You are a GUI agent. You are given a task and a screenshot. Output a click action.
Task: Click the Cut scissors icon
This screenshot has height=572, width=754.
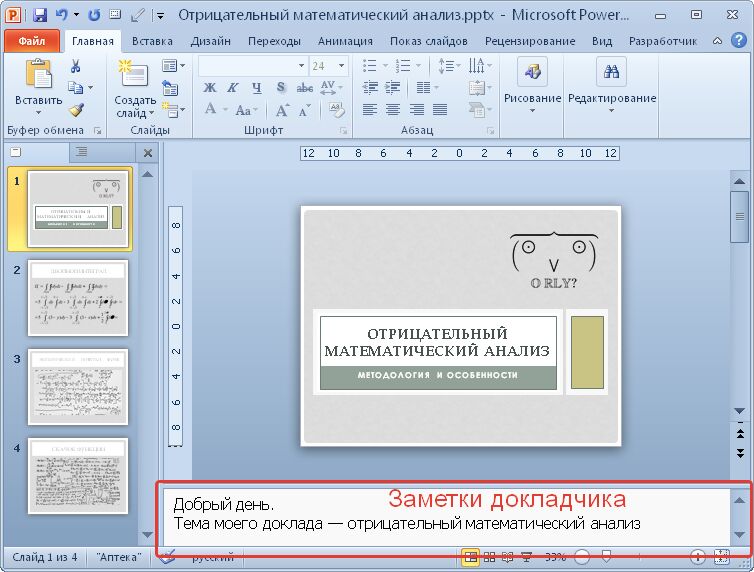point(75,65)
